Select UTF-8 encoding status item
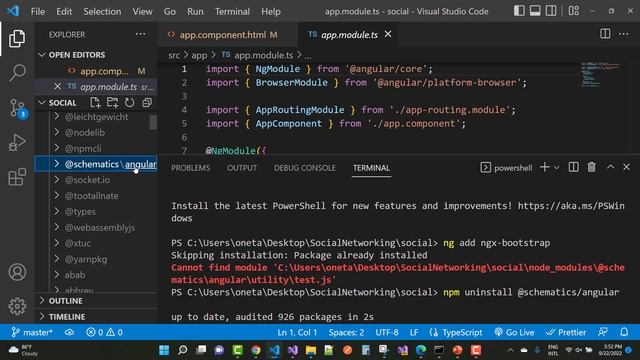640x360 pixels. pyautogui.click(x=387, y=332)
